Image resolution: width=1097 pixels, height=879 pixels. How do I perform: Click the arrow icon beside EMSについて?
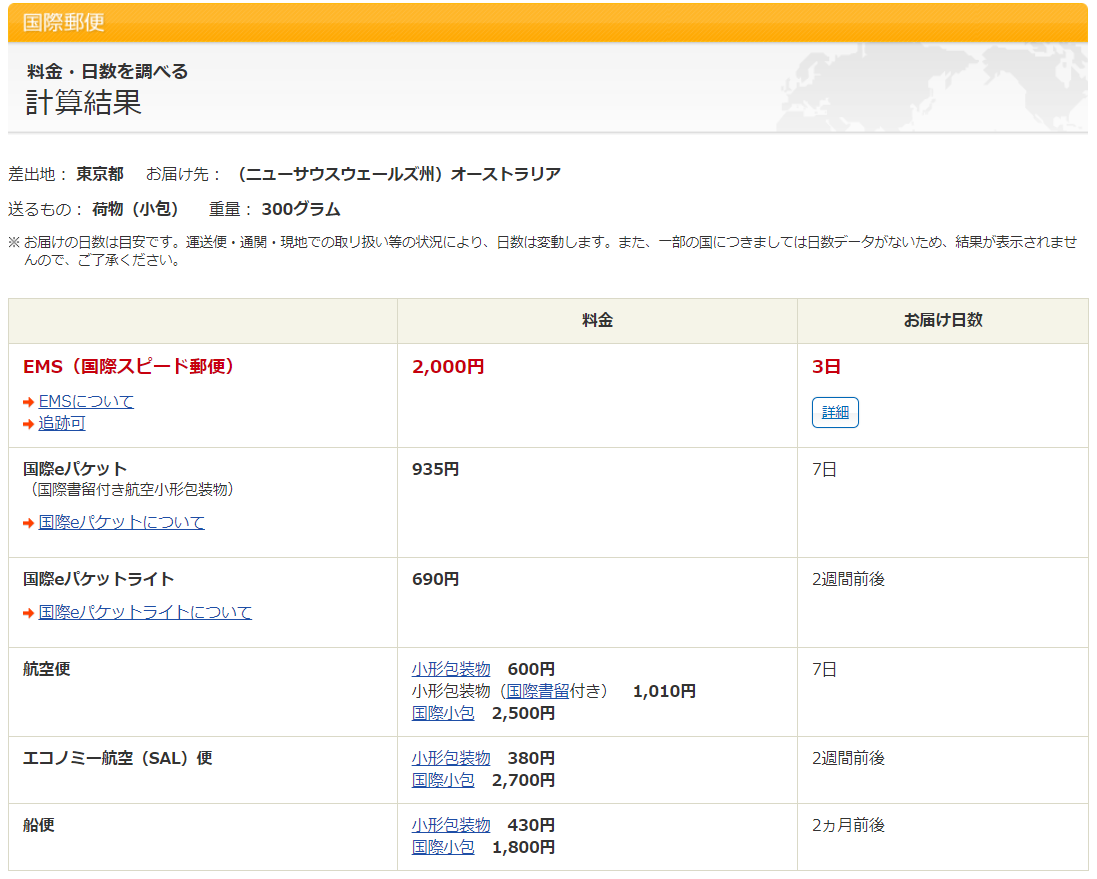pyautogui.click(x=28, y=402)
